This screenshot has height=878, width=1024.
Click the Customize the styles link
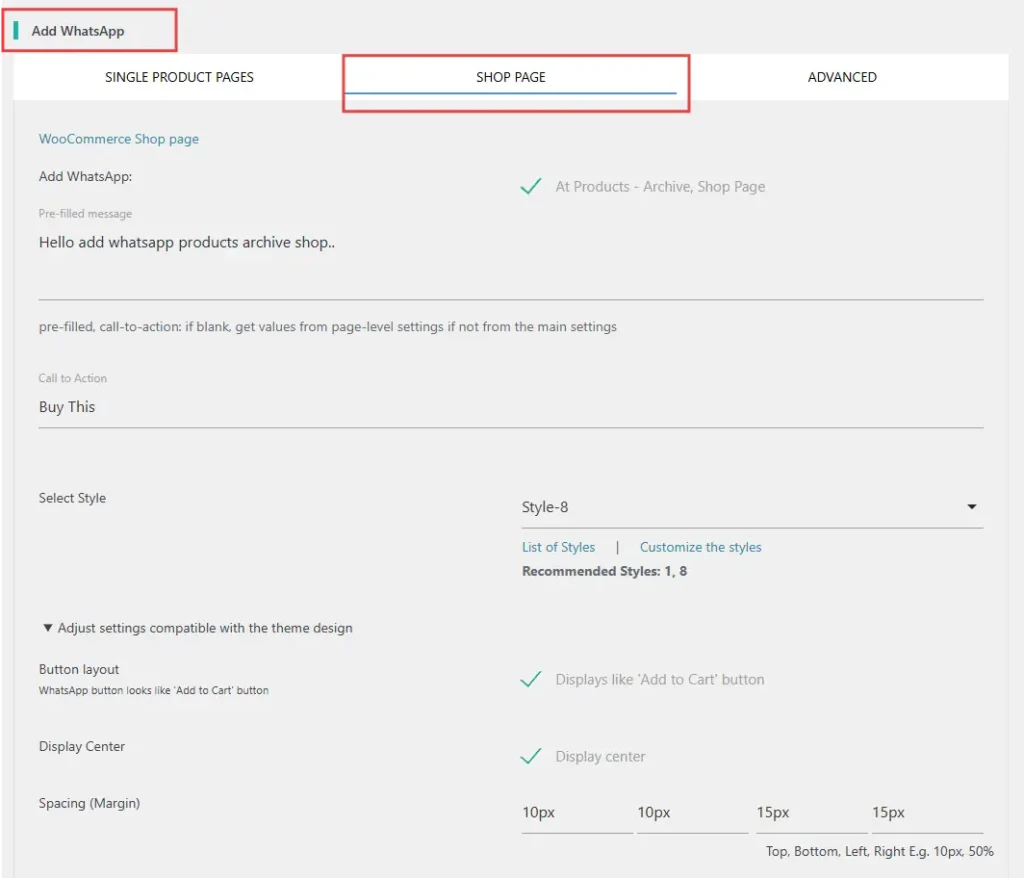pyautogui.click(x=700, y=547)
